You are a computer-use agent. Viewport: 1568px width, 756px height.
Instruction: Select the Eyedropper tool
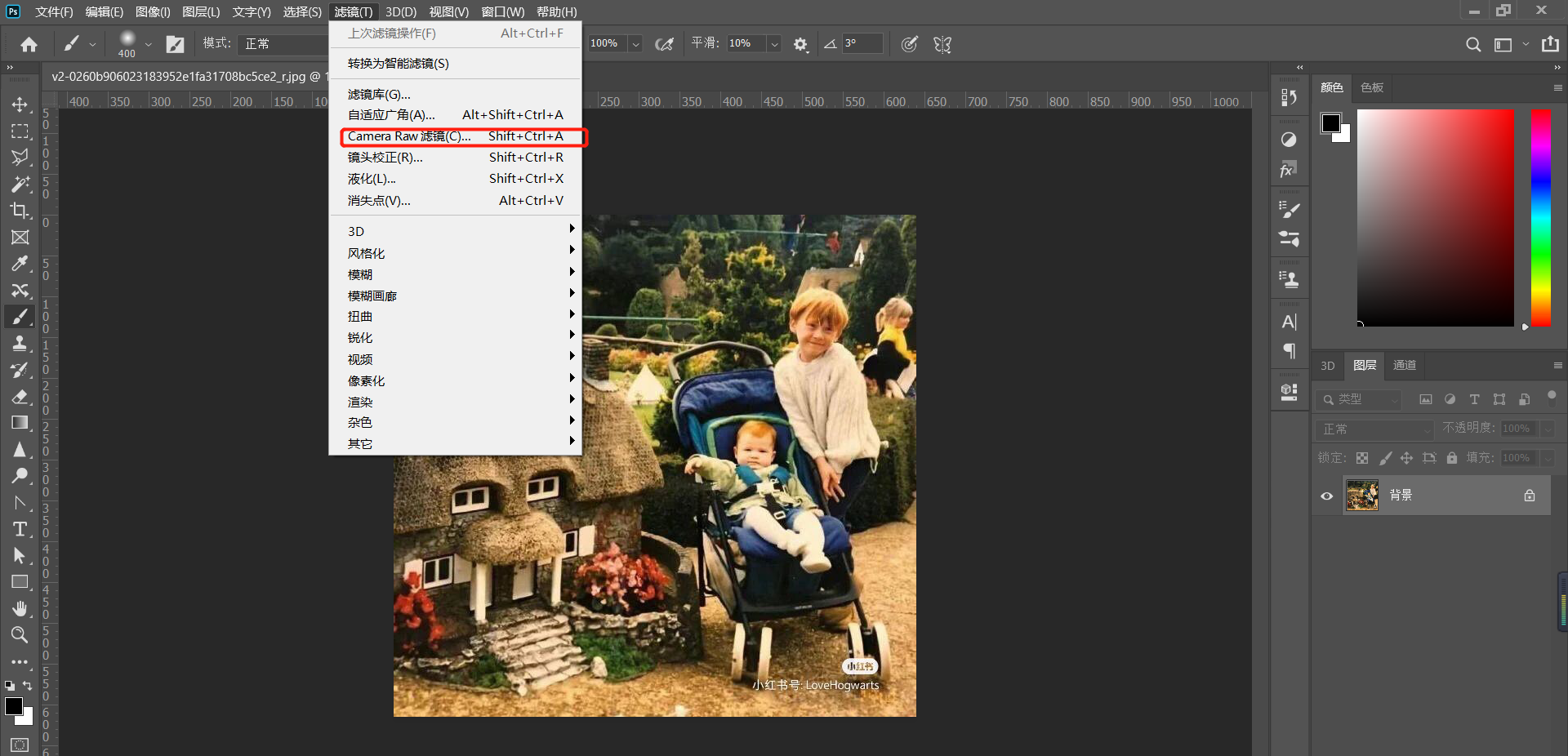(20, 264)
